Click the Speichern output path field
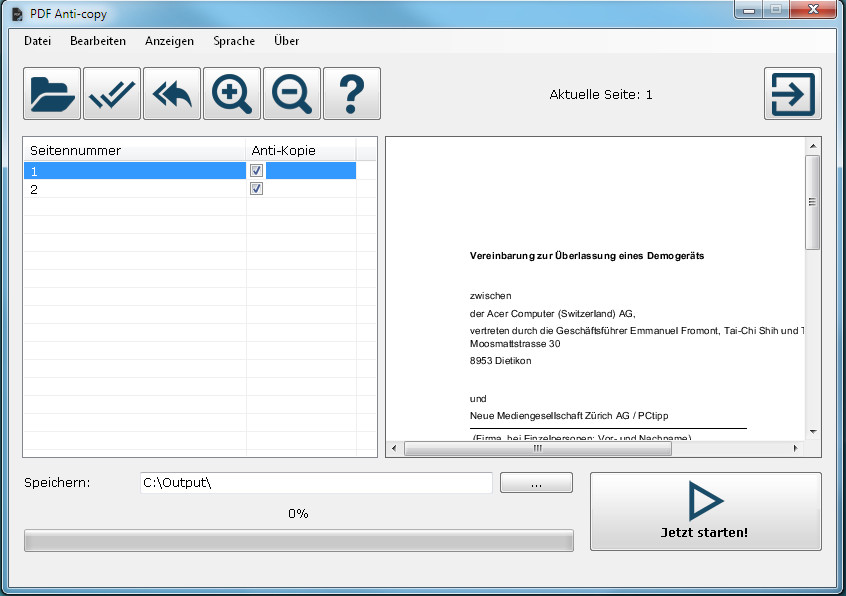The image size is (846, 596). (316, 483)
